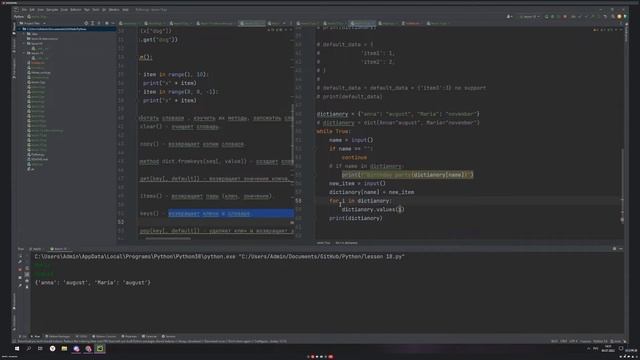Click the left editor horizontal scrollbar
640x360 pixels.
point(168,238)
